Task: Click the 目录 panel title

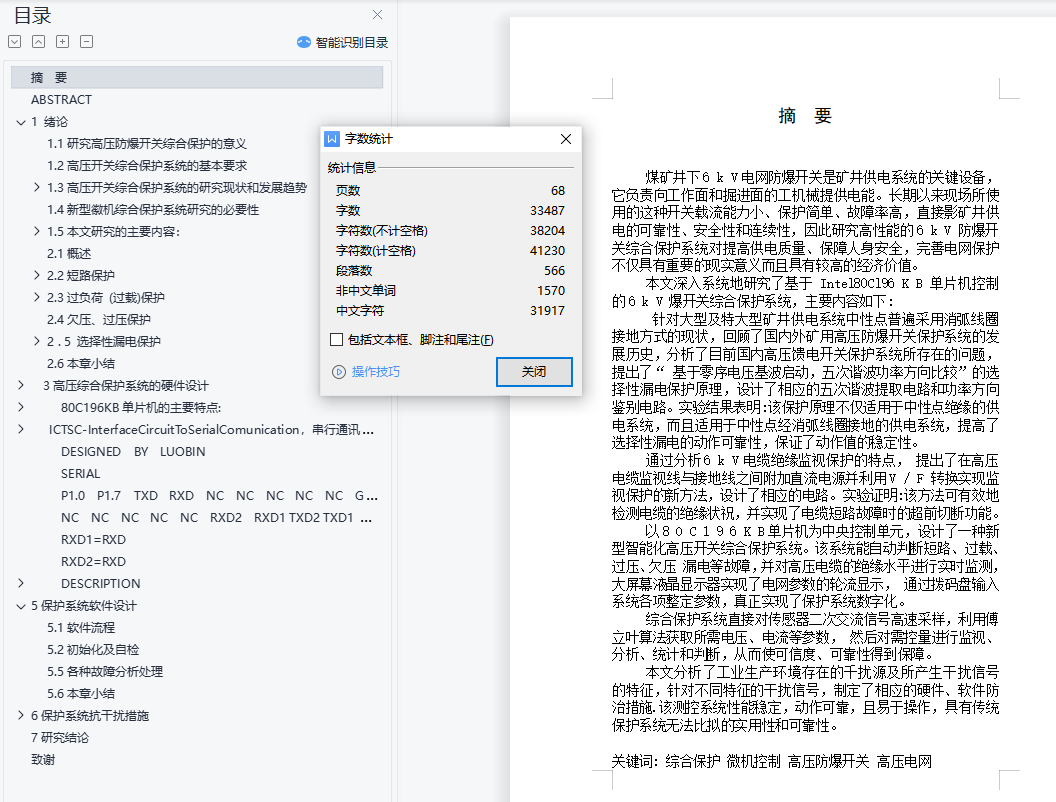Action: (x=32, y=15)
